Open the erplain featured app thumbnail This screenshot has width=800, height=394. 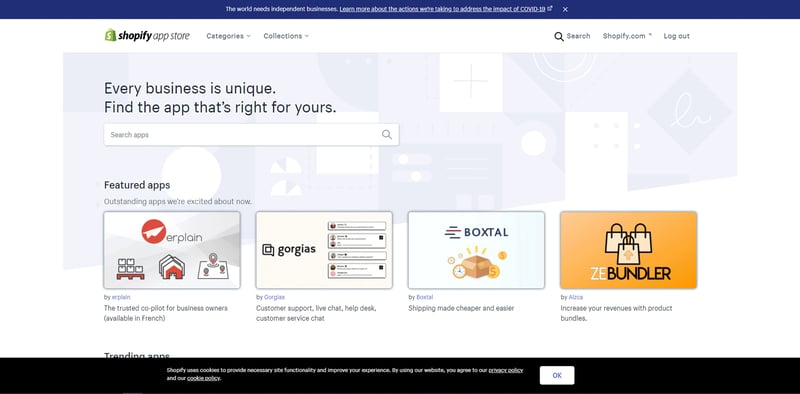click(x=172, y=250)
